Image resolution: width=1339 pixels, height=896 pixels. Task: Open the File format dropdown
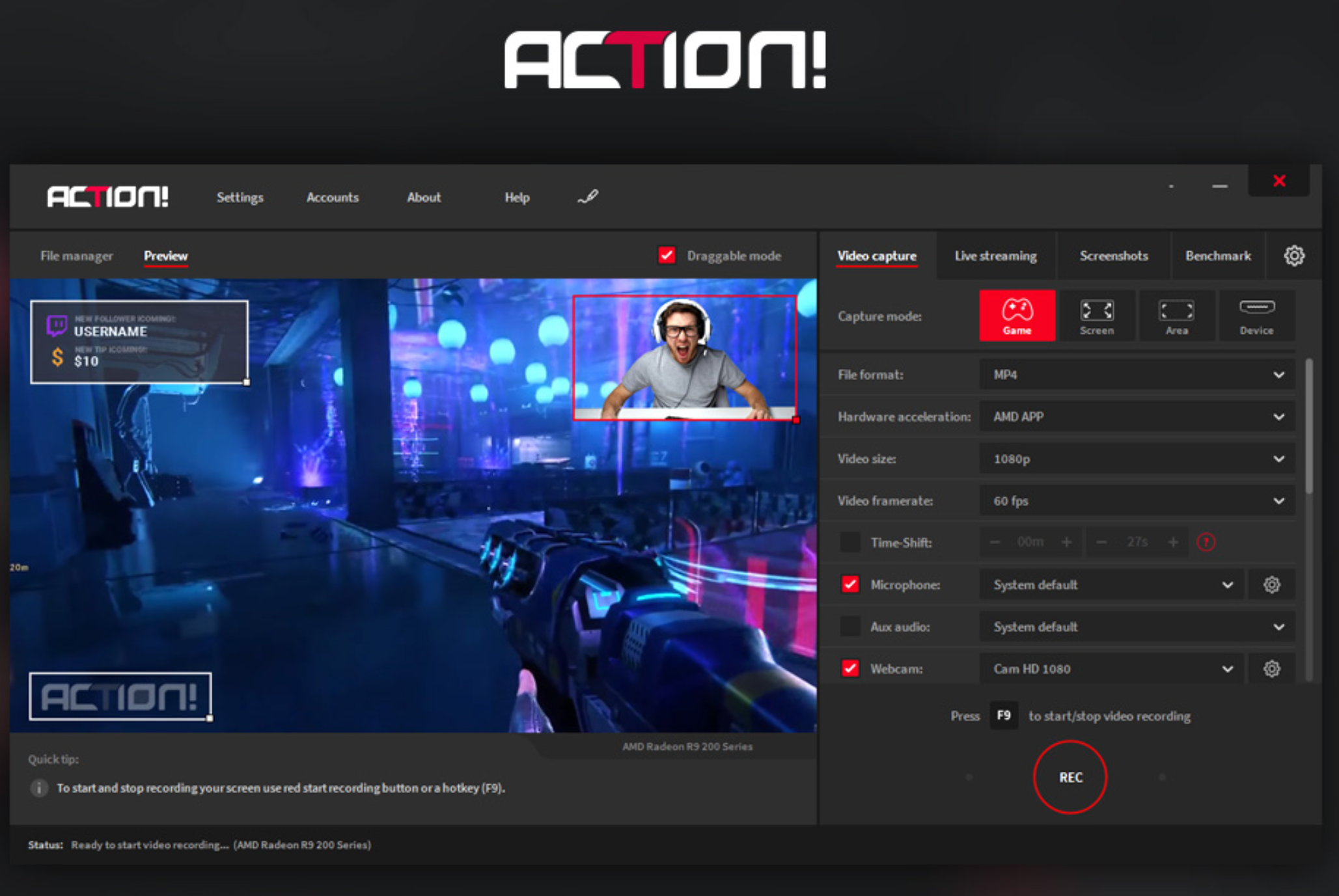(1137, 375)
